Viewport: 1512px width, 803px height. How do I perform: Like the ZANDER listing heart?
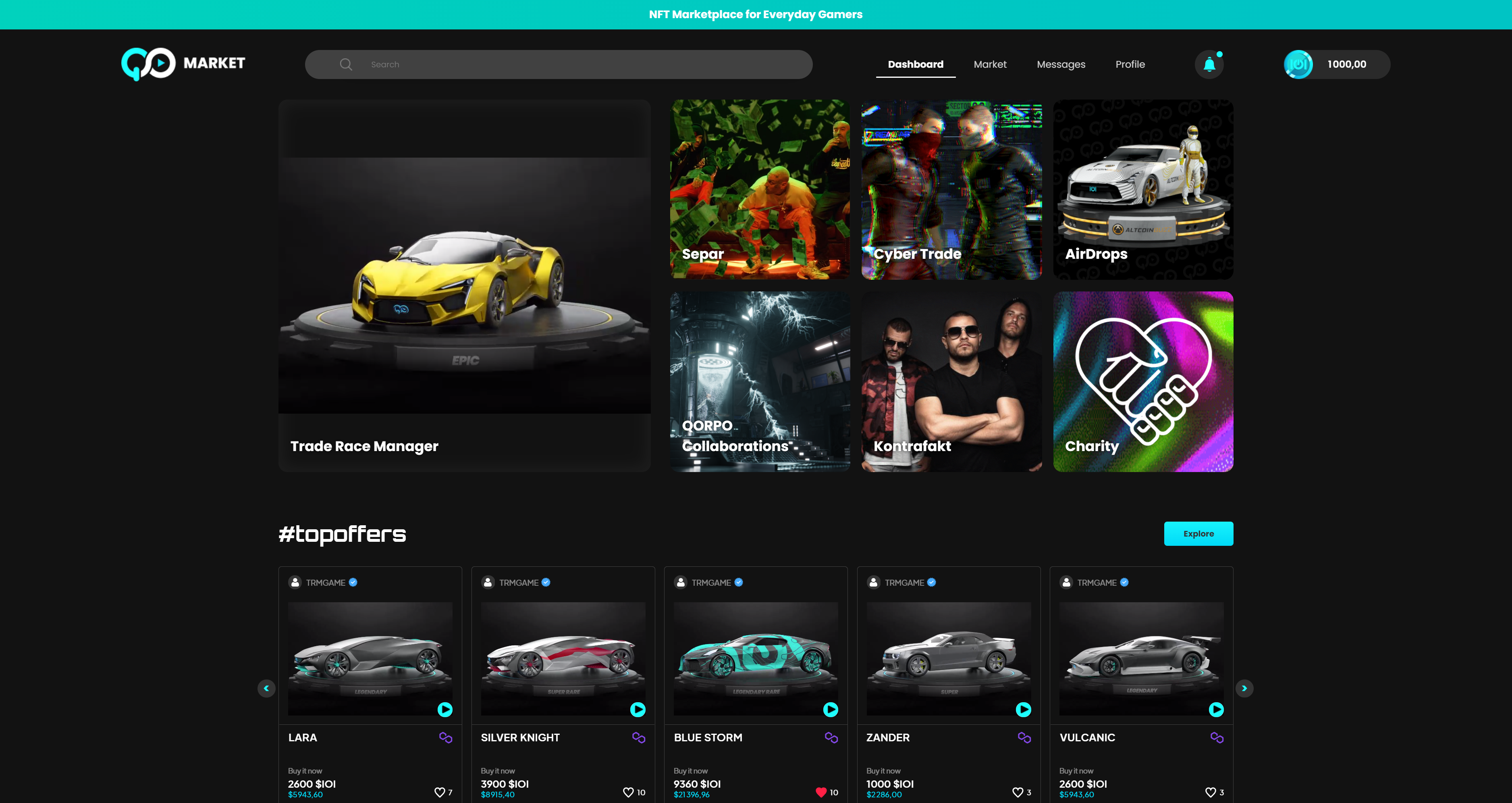[1018, 792]
